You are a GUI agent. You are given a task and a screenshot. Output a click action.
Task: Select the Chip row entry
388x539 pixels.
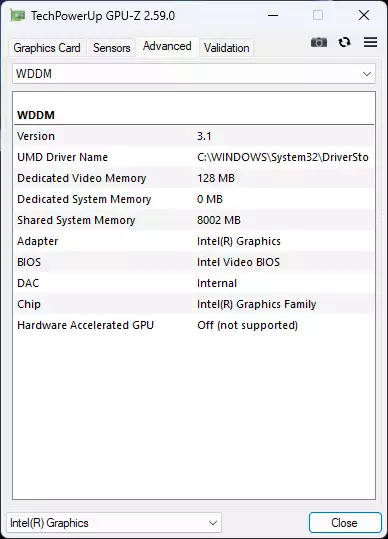coord(194,304)
